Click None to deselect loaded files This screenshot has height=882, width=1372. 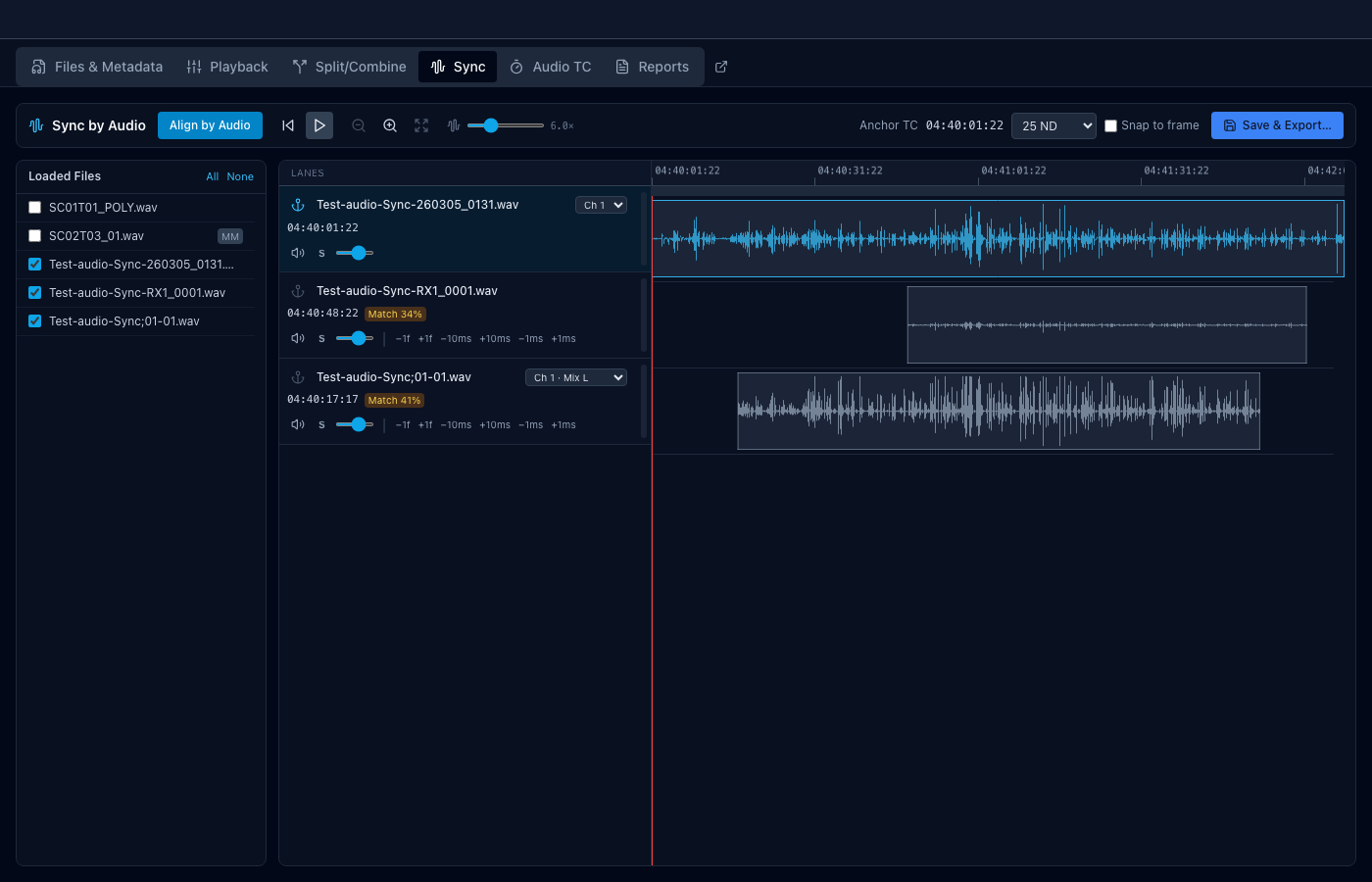pos(240,176)
